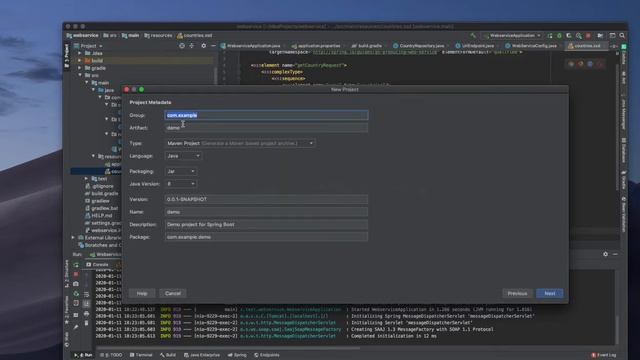
Task: Click the expand/collapse all icon in Project panel
Action: pos(192,46)
